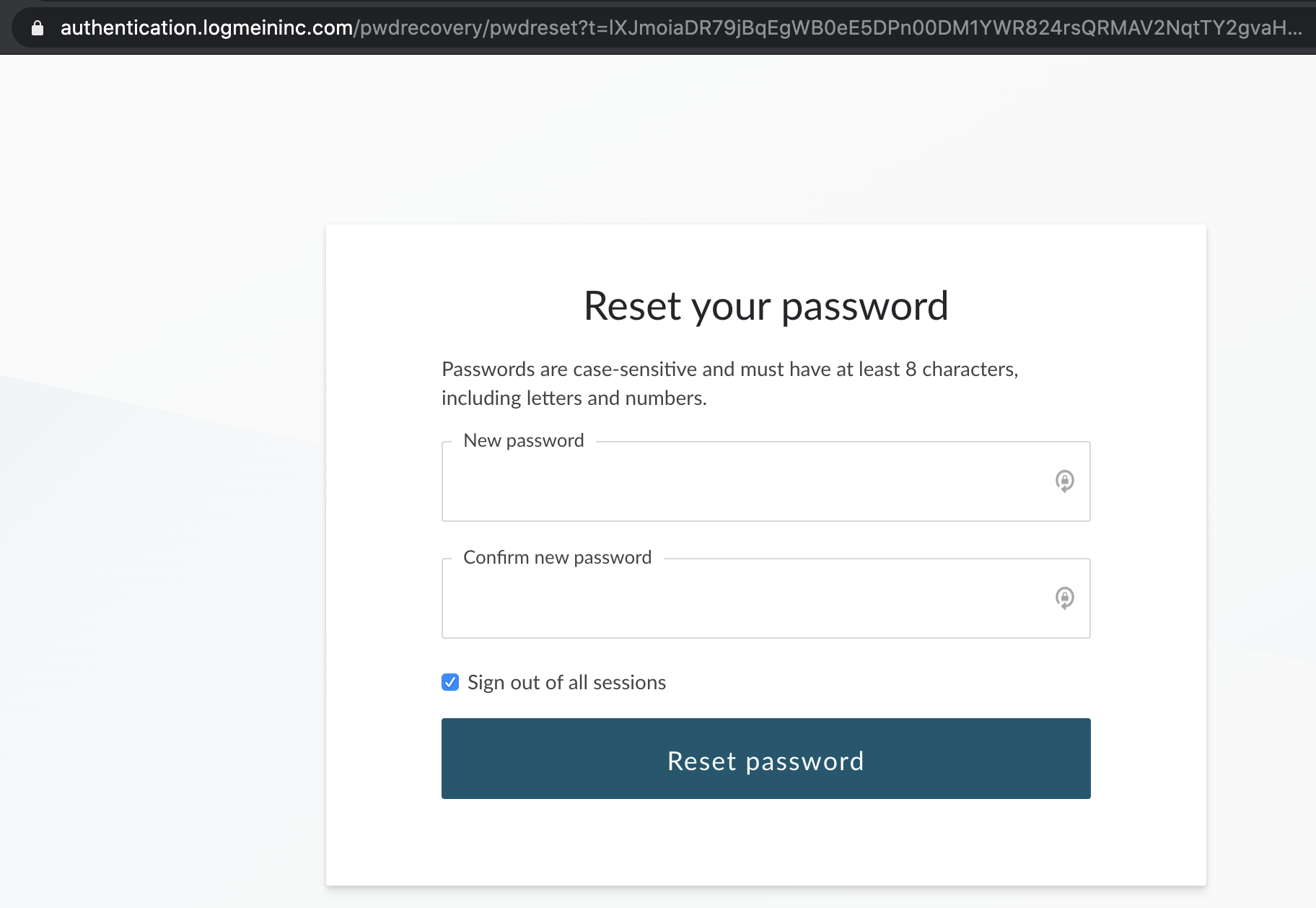Image resolution: width=1316 pixels, height=908 pixels.
Task: Click the password manager icon in Confirm new password field
Action: point(1064,598)
